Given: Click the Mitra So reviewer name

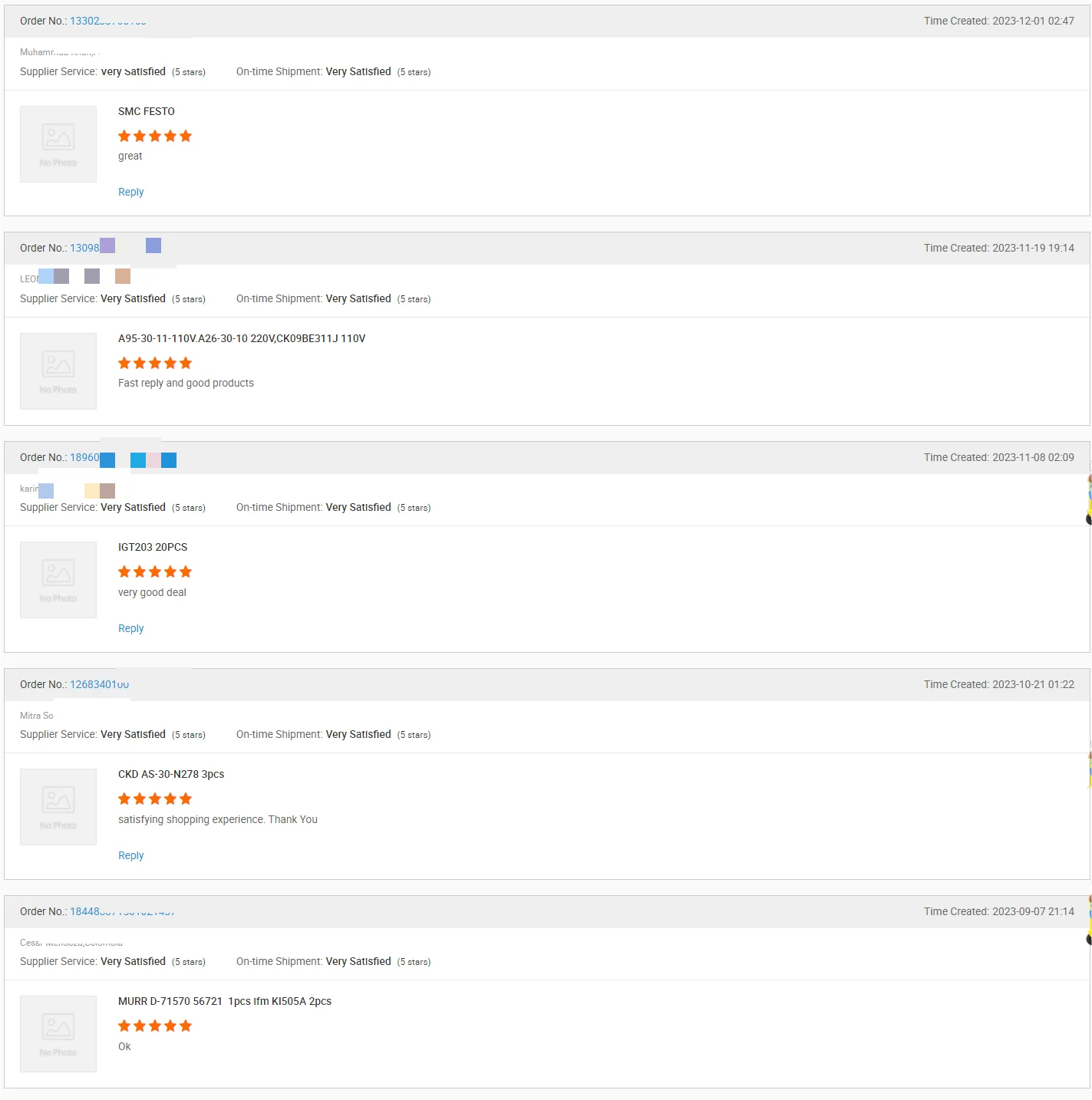Looking at the screenshot, I should (x=37, y=716).
